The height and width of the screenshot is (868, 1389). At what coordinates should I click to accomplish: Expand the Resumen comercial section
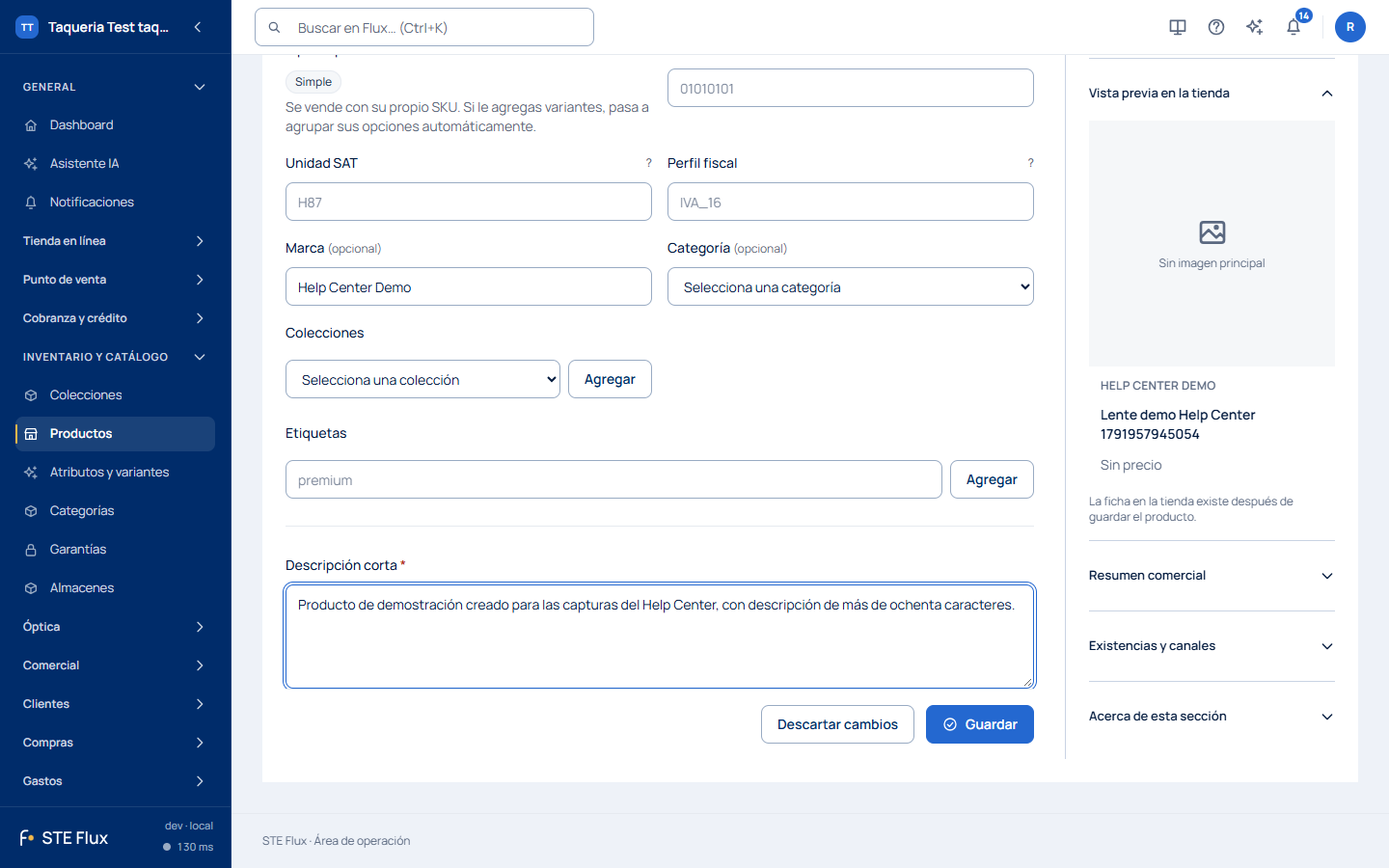click(1212, 576)
